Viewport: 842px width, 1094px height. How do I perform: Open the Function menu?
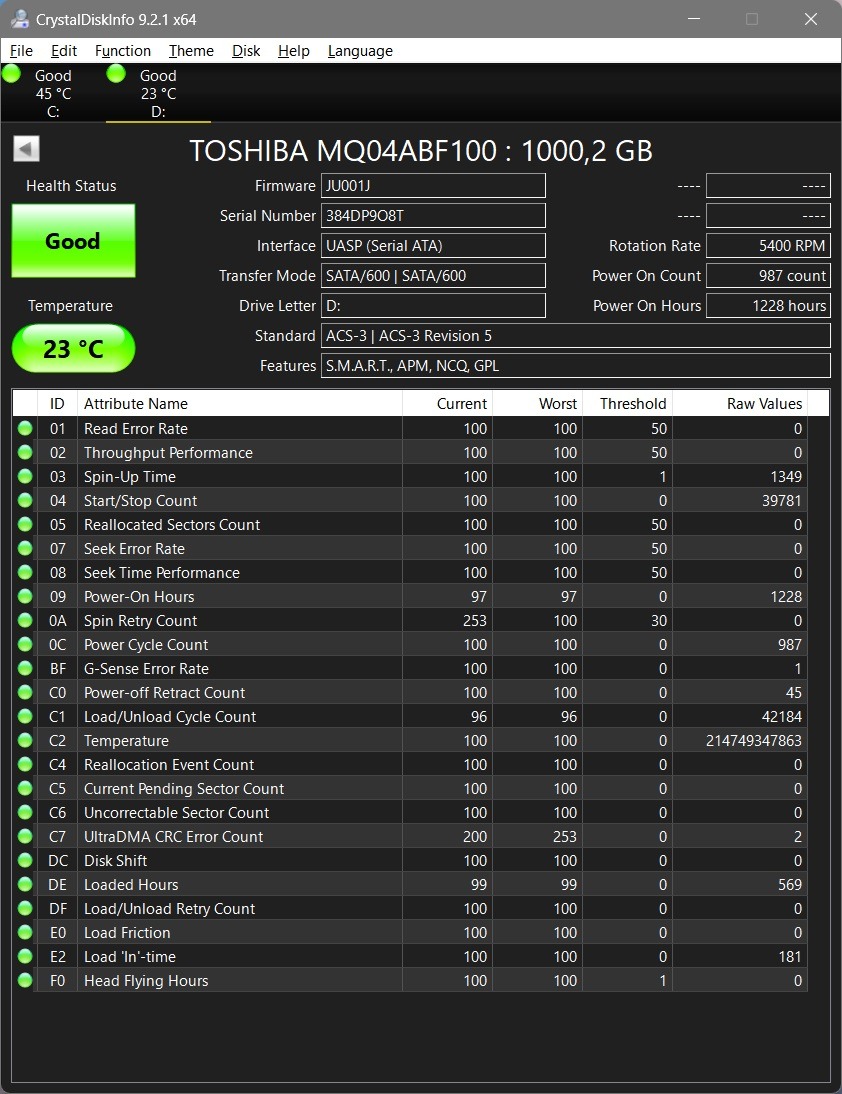tap(123, 51)
